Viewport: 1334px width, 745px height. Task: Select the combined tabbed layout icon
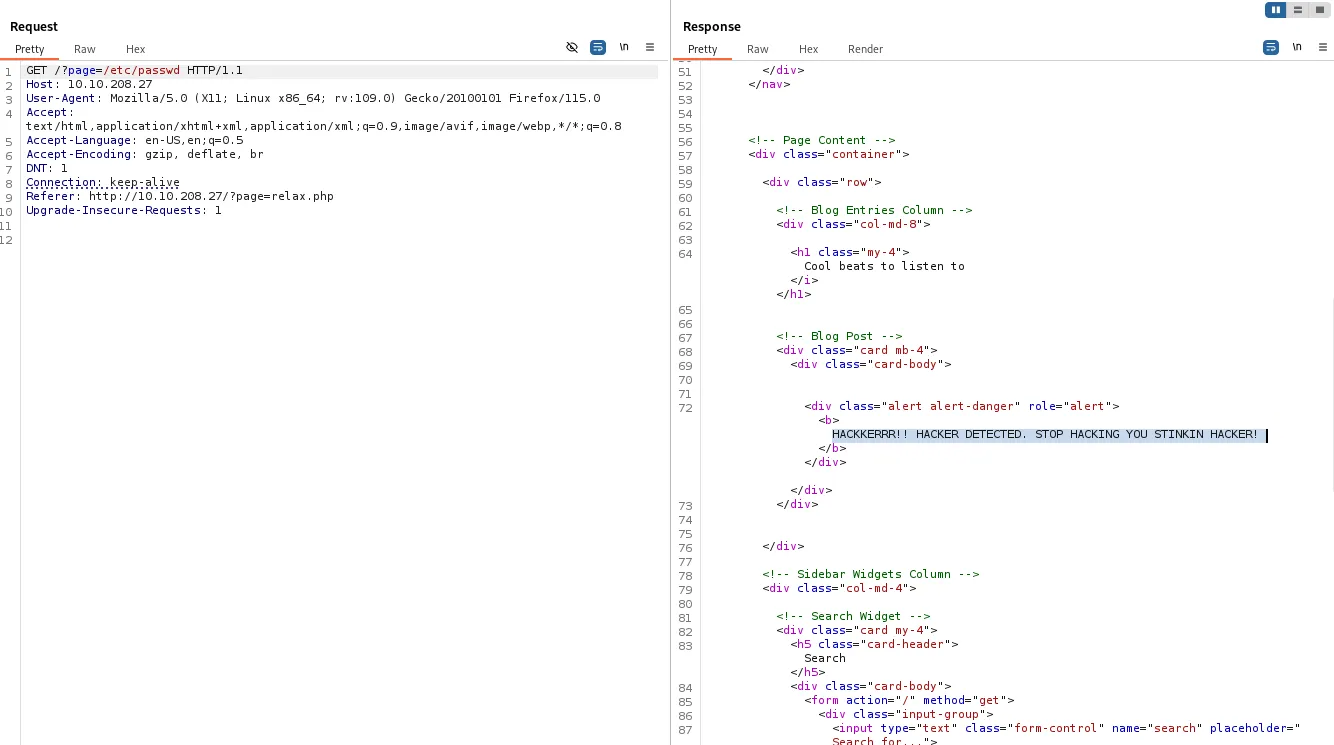tap(1321, 10)
